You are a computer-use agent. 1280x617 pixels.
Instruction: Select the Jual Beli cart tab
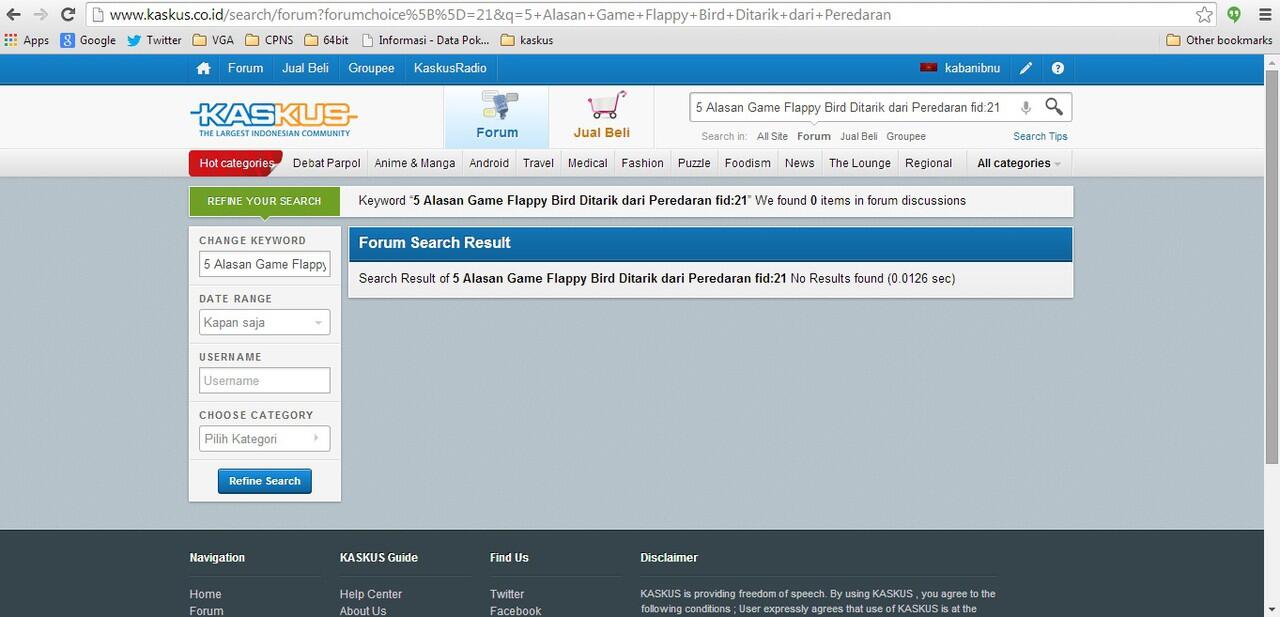601,117
